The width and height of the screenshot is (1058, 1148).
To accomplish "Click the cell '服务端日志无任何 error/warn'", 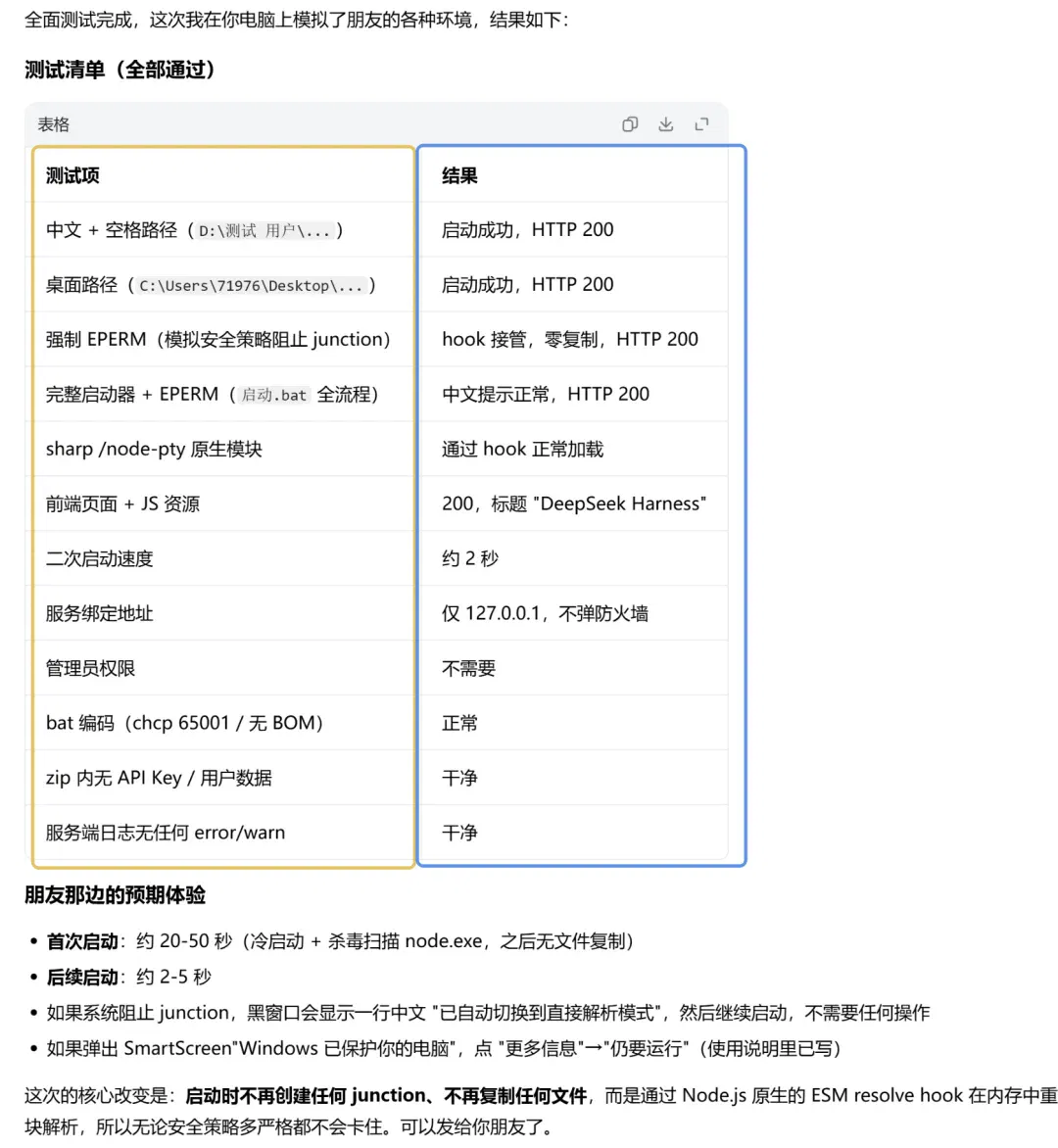I will (x=166, y=833).
